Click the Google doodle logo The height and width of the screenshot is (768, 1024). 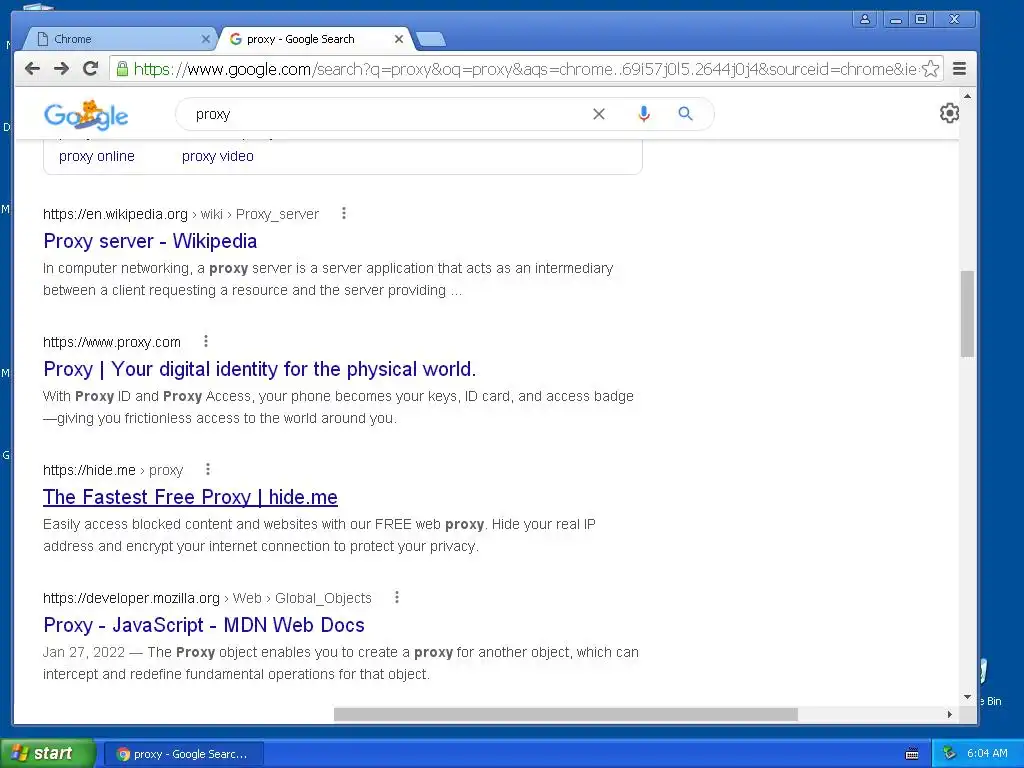[x=86, y=116]
